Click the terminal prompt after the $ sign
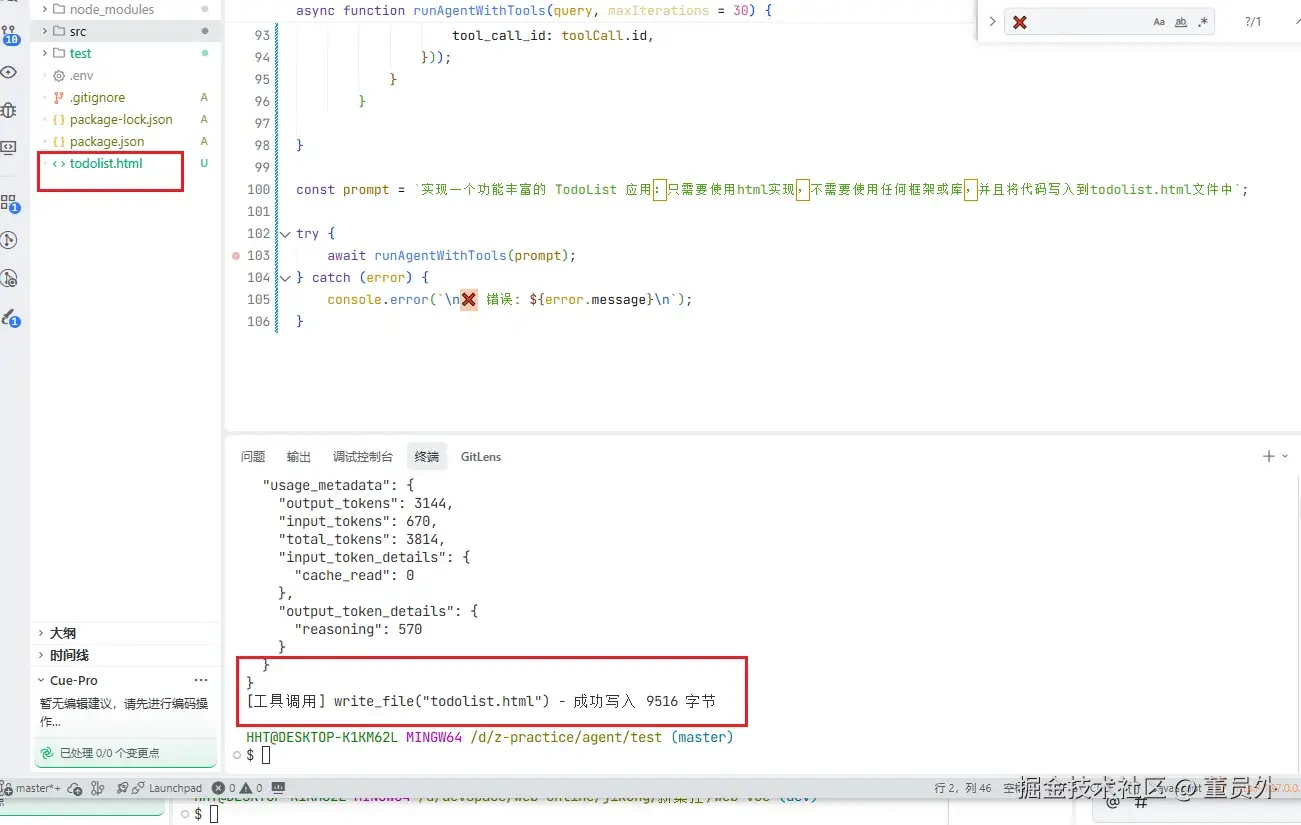This screenshot has height=825, width=1301. click(x=266, y=755)
